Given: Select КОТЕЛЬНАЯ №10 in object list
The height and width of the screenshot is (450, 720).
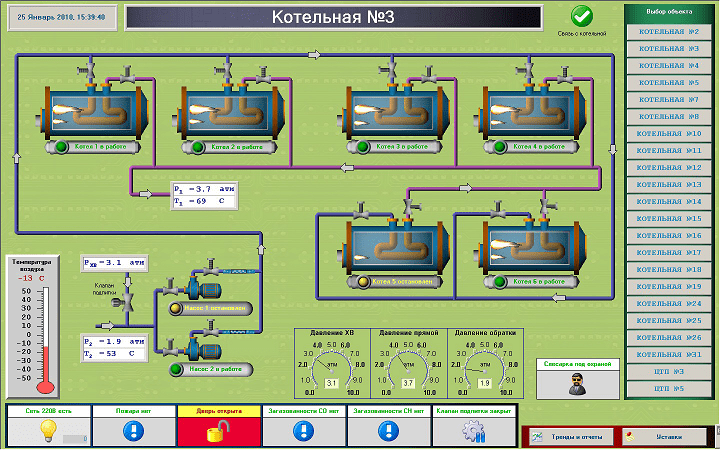Looking at the screenshot, I should 669,134.
